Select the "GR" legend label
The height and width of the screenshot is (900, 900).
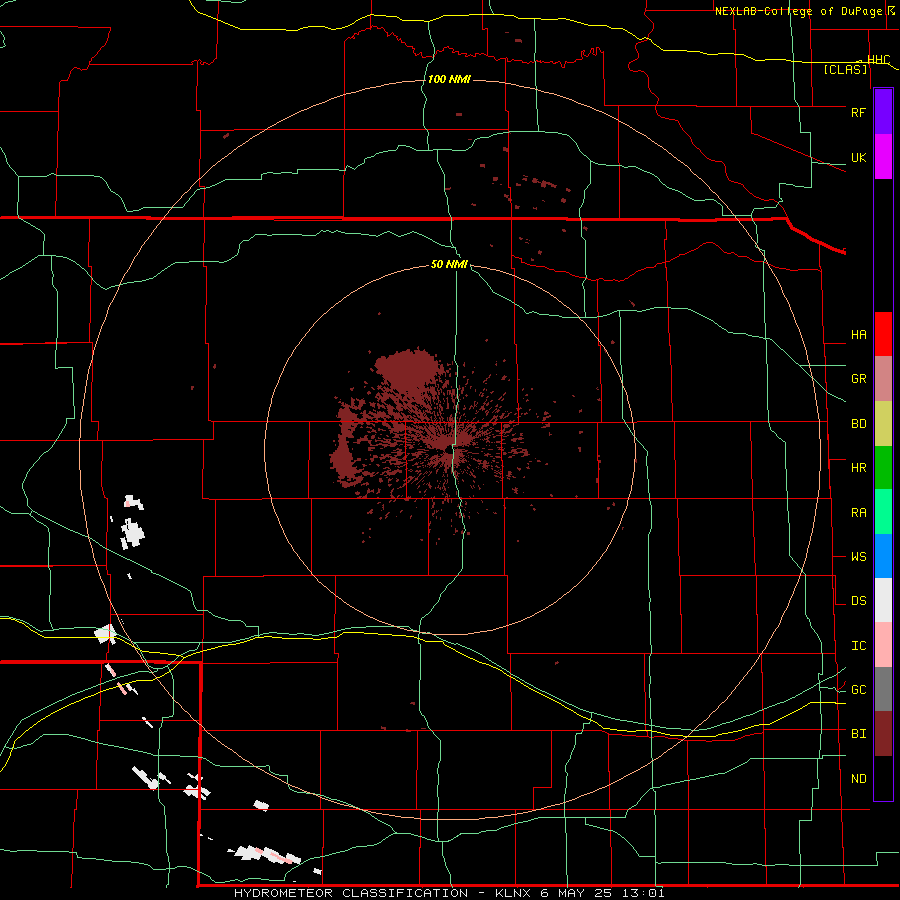858,379
